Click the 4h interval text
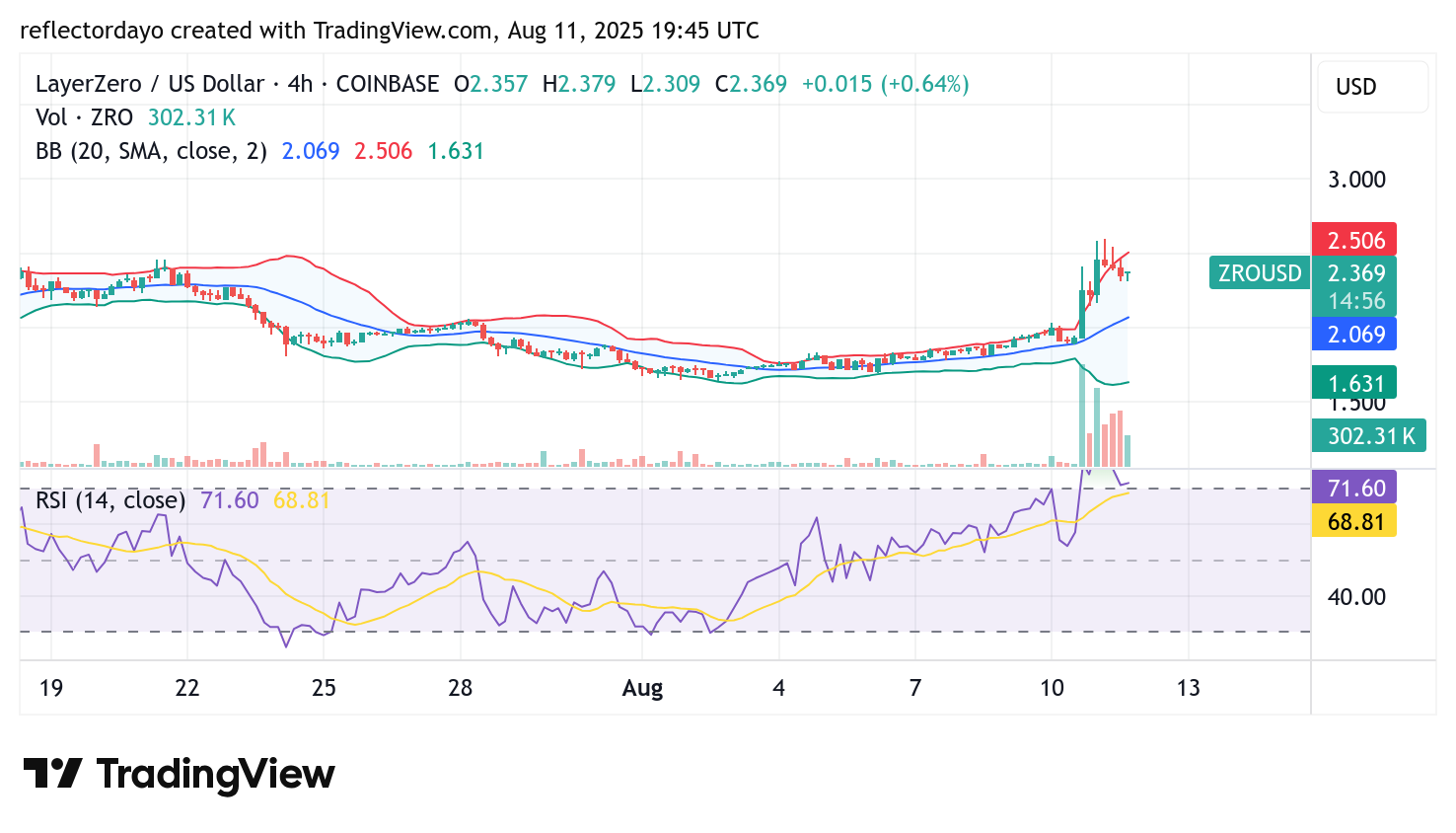Screen dimensions: 1456x833 (x=300, y=84)
